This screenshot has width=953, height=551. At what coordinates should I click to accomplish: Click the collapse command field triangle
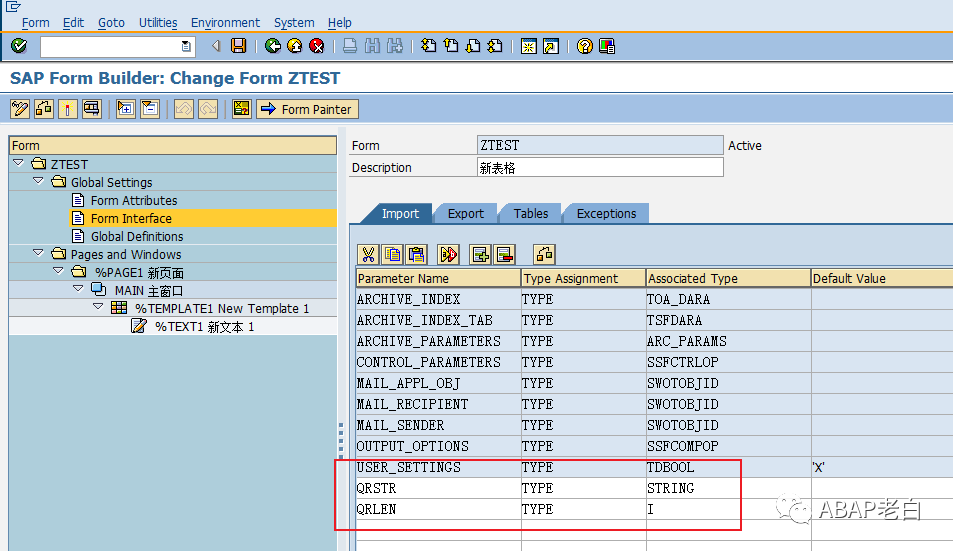[216, 46]
